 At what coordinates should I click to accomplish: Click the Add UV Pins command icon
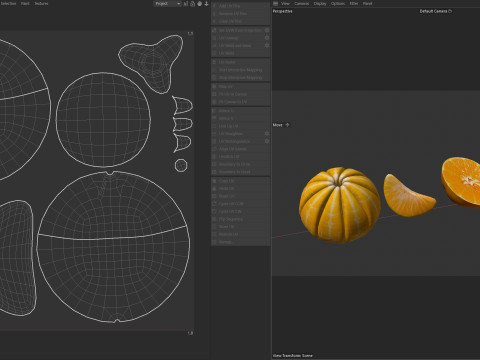pyautogui.click(x=214, y=6)
